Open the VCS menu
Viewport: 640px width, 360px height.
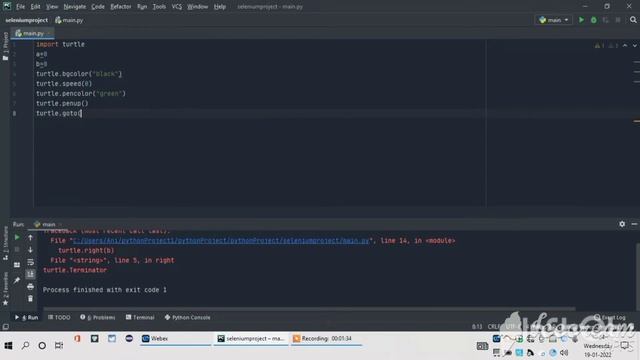177,7
